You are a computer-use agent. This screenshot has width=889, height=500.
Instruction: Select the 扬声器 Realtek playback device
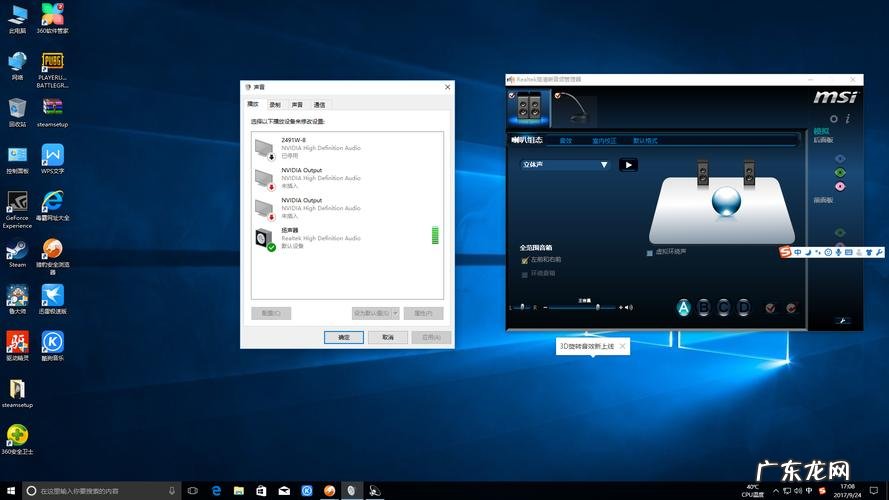point(320,238)
